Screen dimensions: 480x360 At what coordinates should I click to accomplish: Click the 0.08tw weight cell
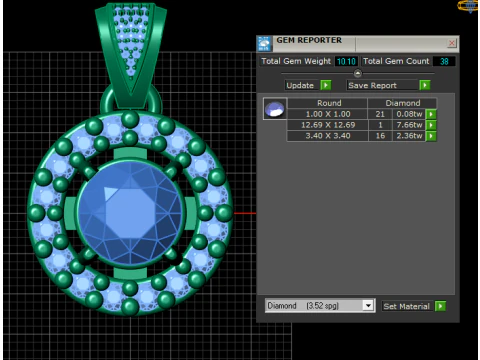click(x=409, y=114)
